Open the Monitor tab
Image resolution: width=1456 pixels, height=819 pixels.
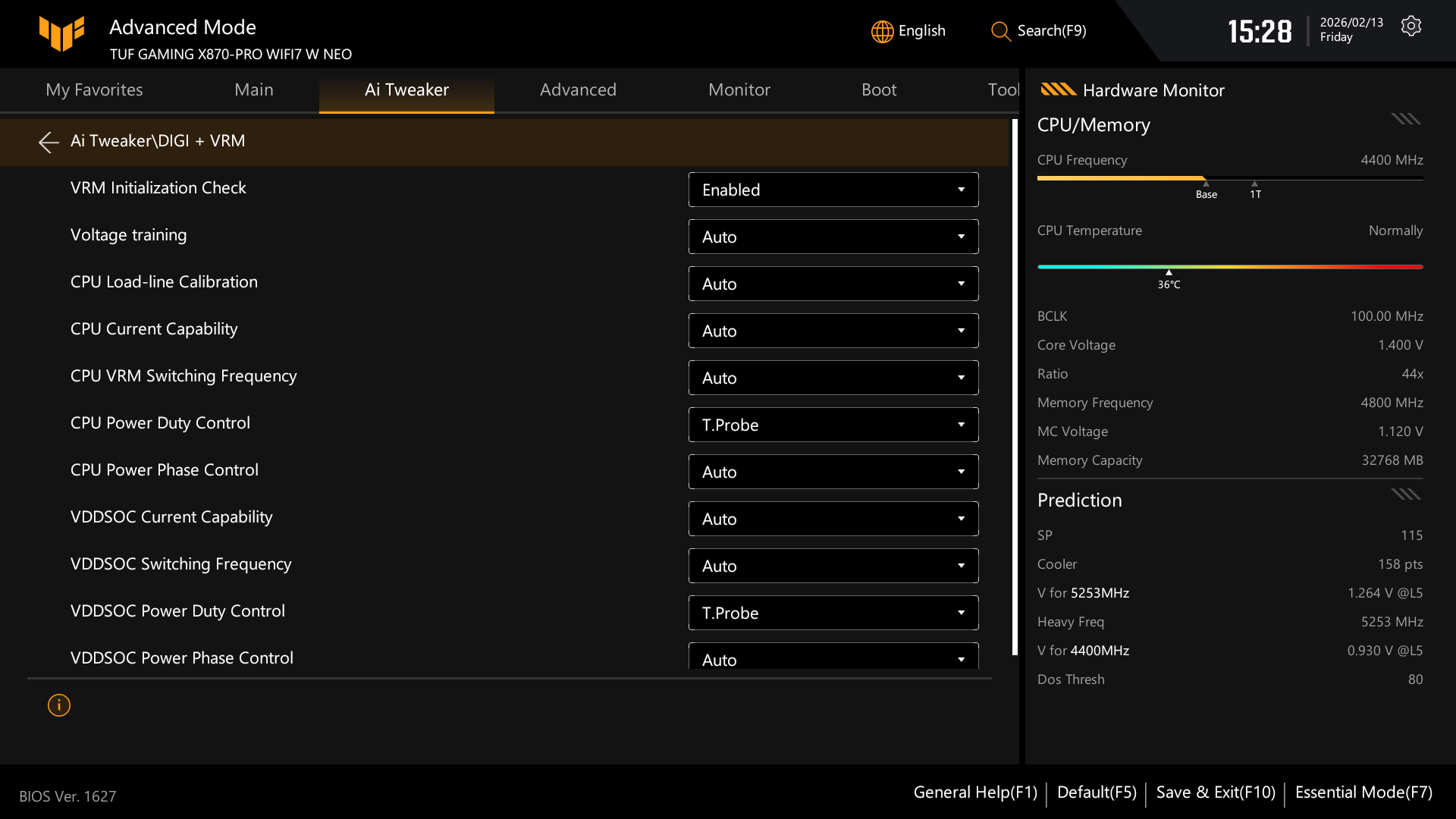coord(739,89)
